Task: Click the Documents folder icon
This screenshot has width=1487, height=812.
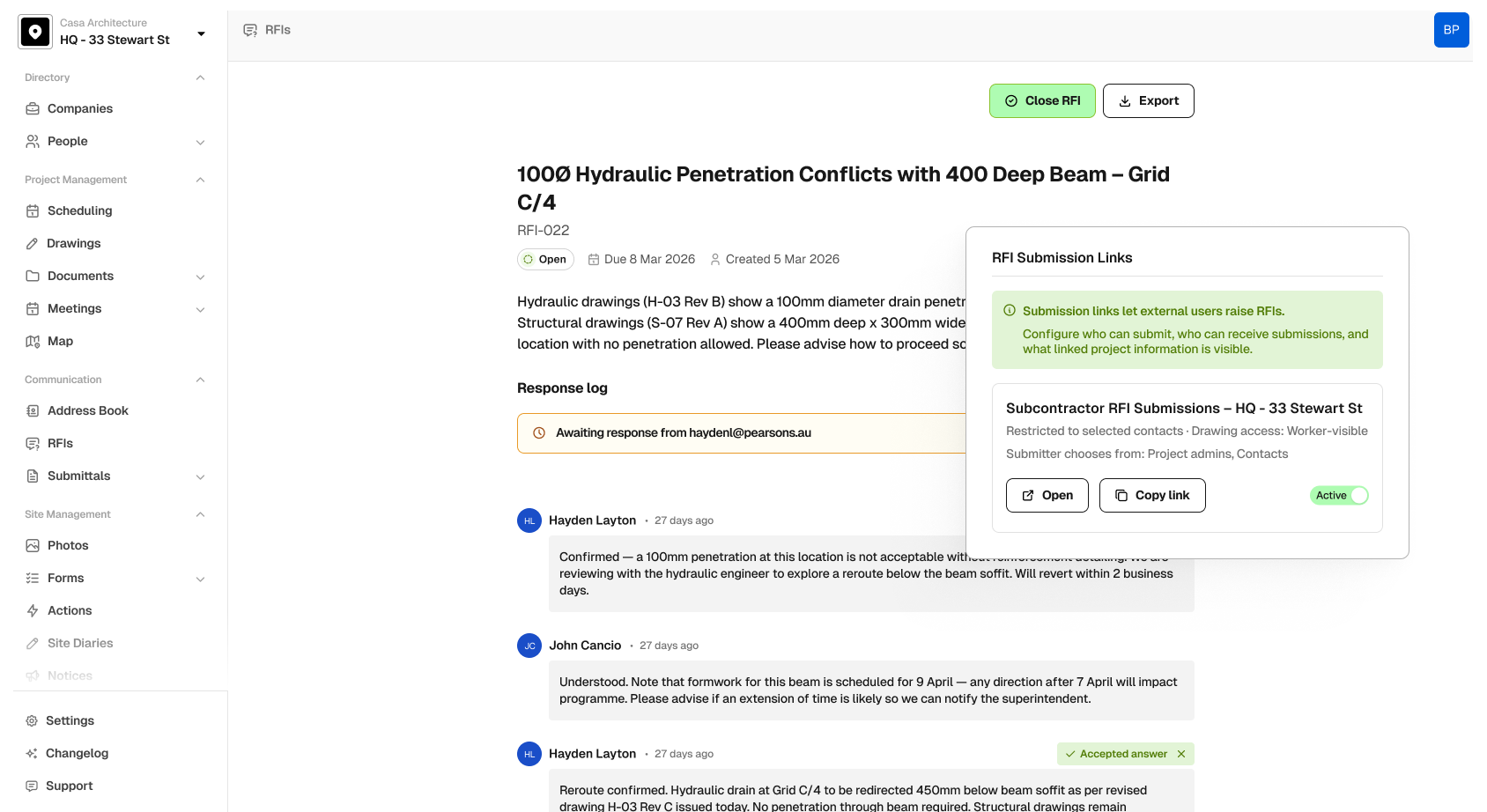Action: [x=33, y=276]
